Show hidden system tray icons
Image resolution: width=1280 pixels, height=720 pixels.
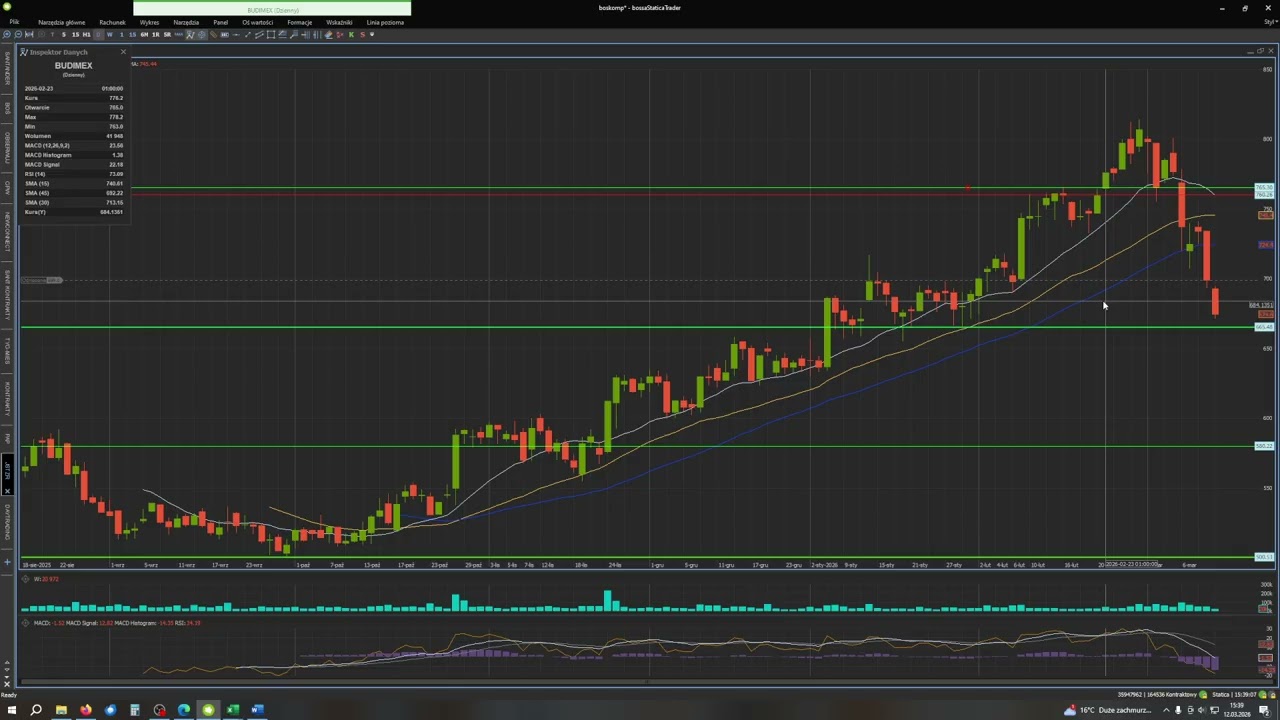tap(1165, 710)
